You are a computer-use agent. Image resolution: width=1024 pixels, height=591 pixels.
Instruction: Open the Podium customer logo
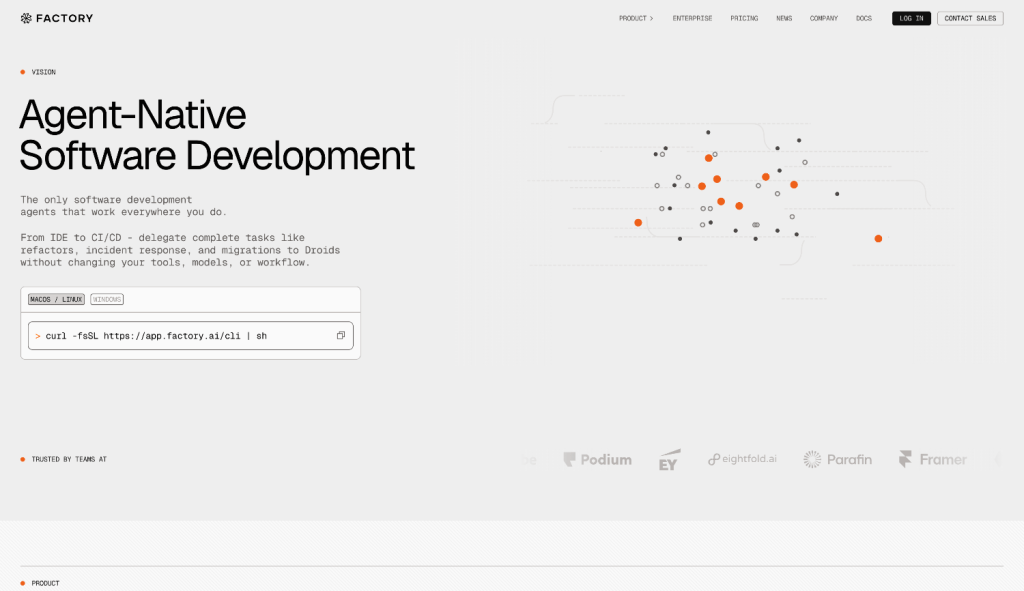(598, 460)
